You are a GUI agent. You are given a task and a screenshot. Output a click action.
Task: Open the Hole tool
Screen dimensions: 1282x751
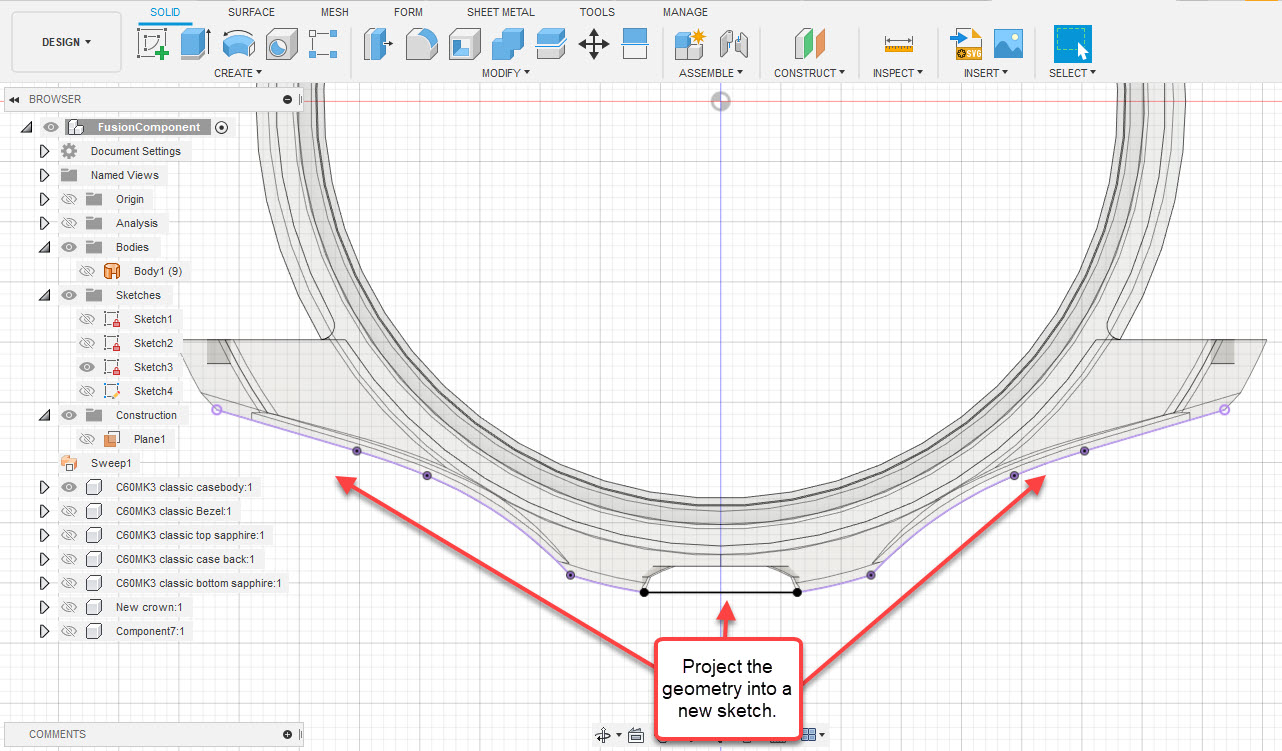(x=281, y=44)
